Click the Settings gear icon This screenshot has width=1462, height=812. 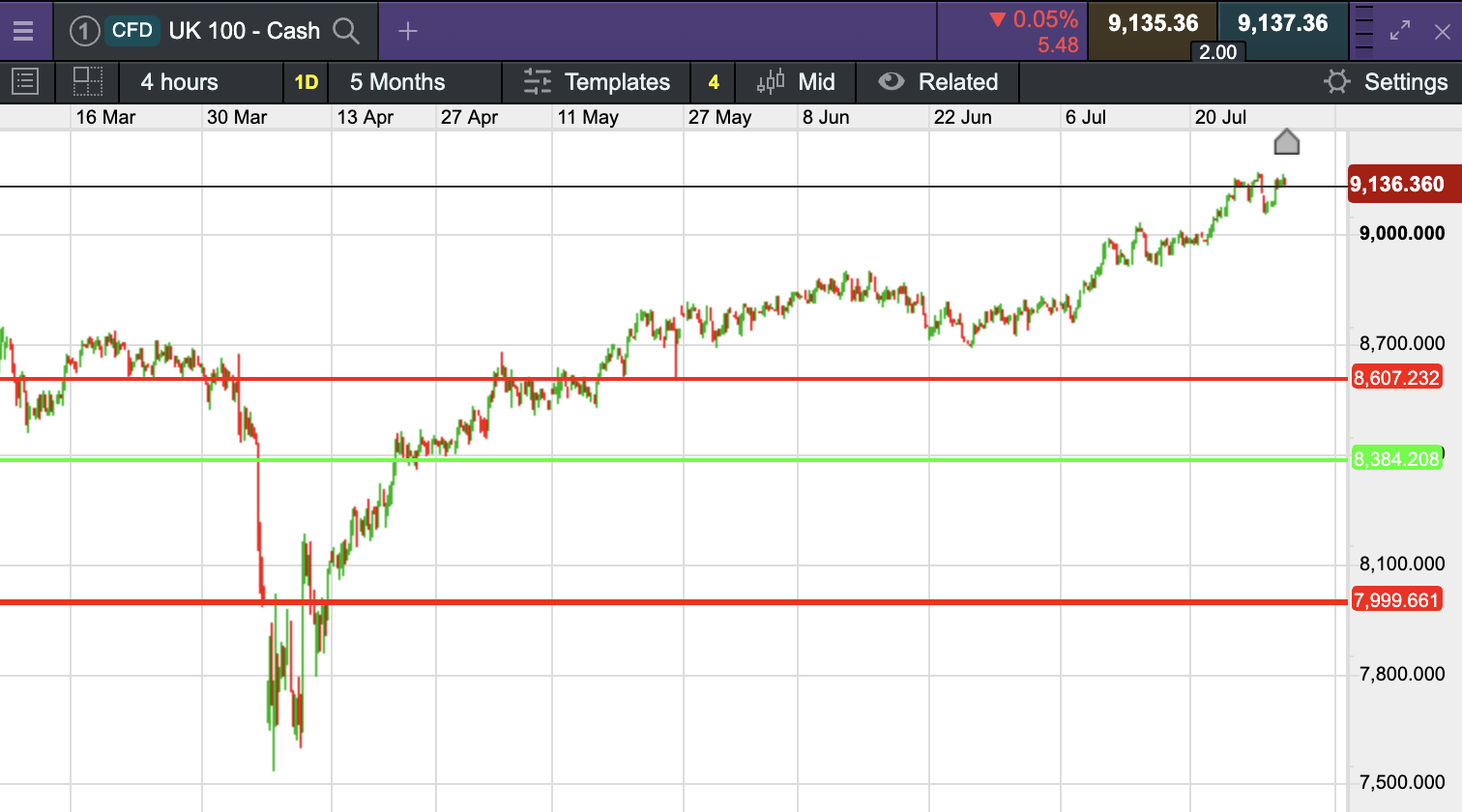pos(1337,82)
